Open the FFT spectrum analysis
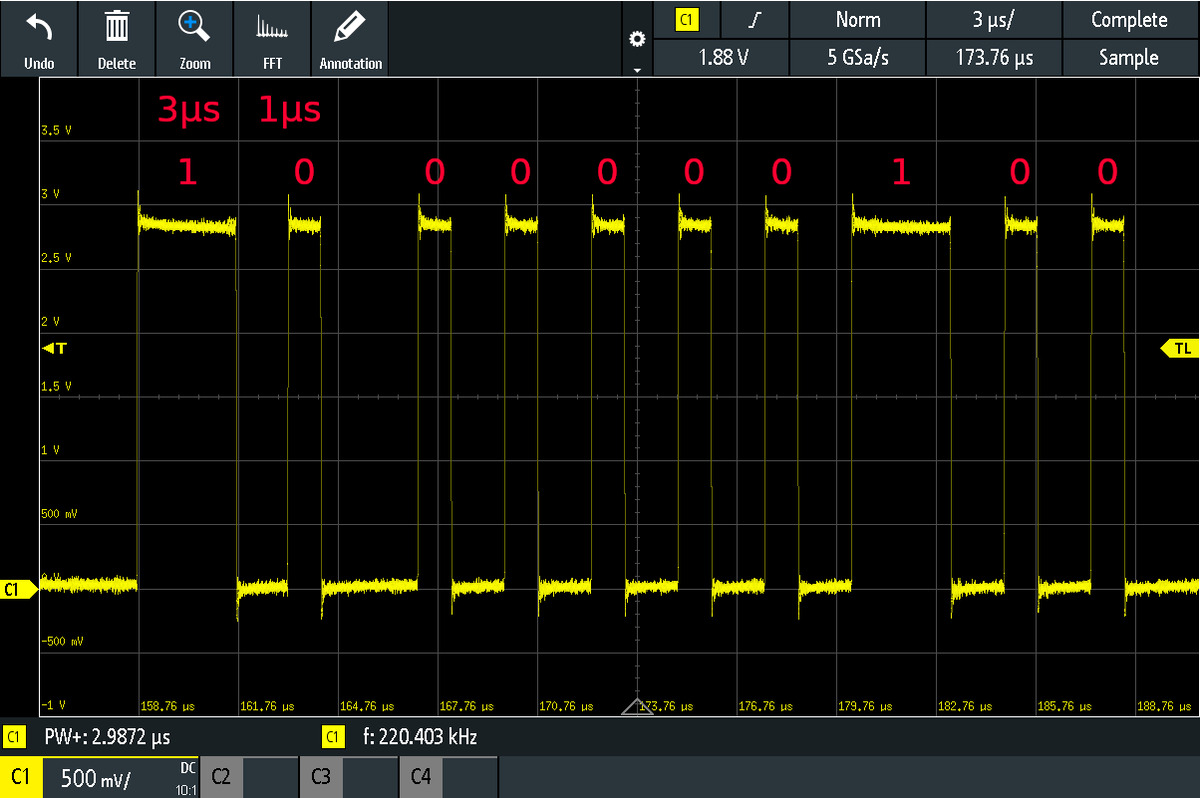 click(x=272, y=28)
